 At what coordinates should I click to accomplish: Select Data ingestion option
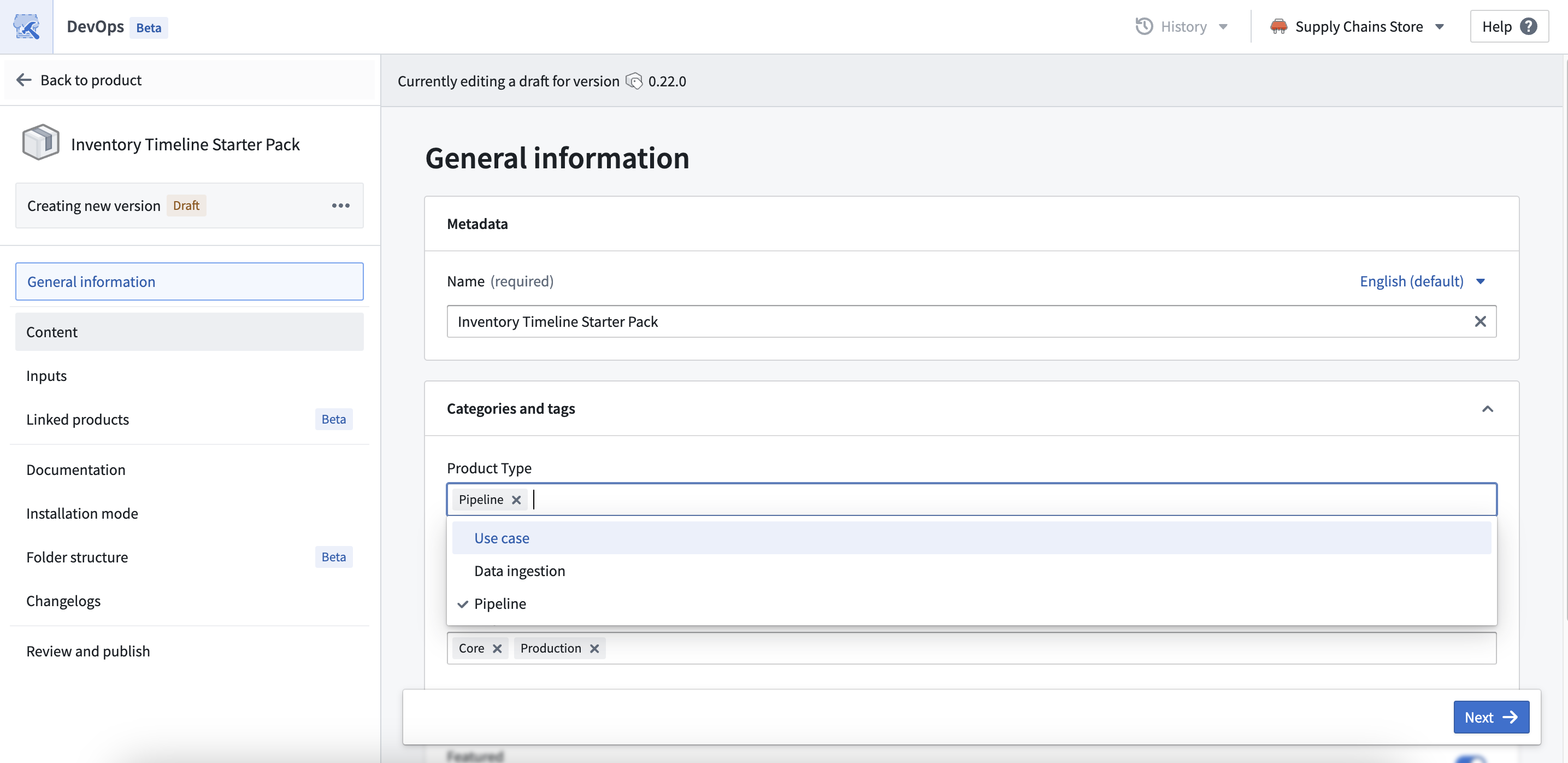(971, 571)
